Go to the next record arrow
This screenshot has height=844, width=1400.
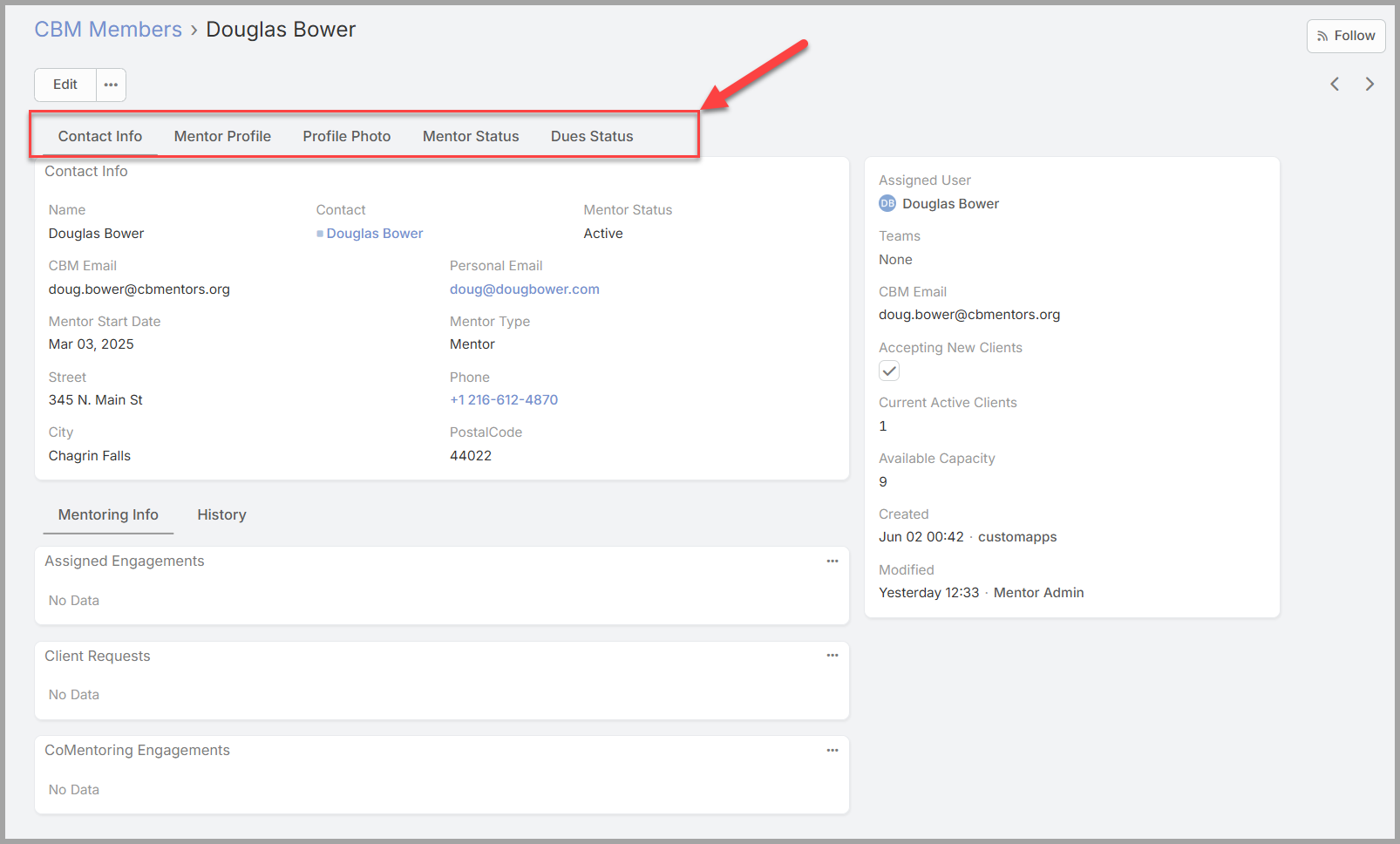(x=1369, y=84)
